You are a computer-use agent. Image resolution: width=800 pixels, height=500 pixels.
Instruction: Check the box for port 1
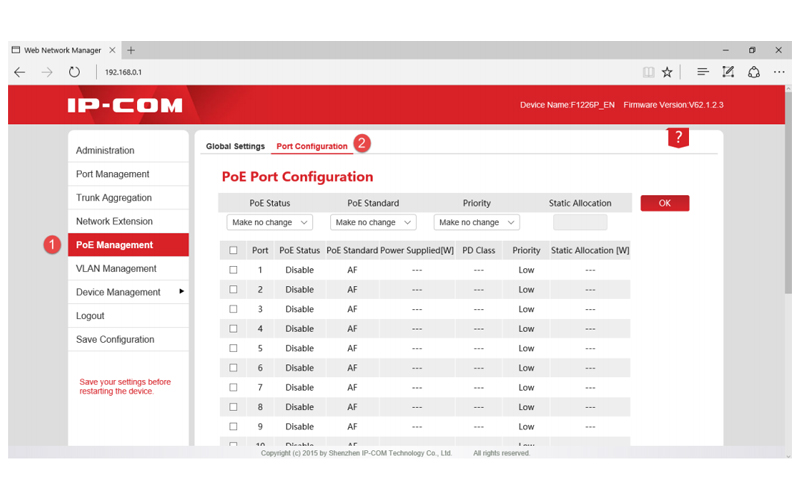tap(233, 270)
